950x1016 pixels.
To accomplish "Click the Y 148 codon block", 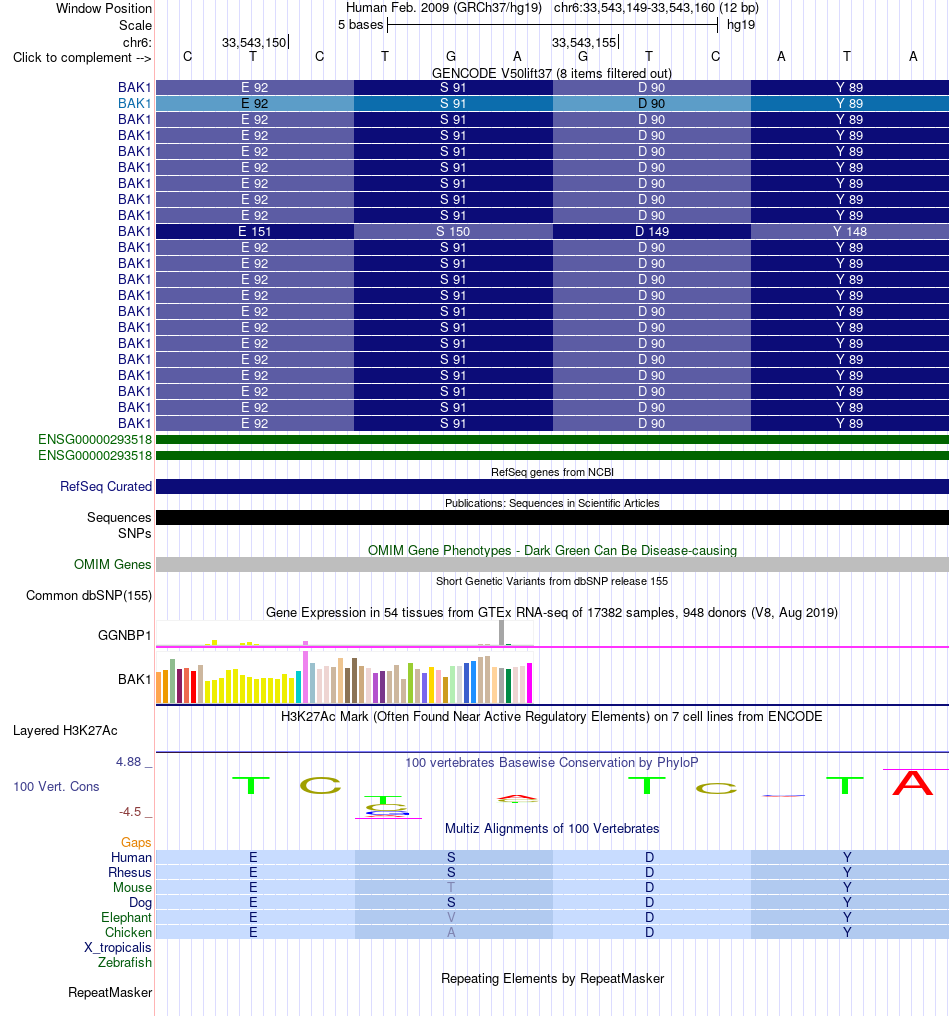I will (850, 231).
